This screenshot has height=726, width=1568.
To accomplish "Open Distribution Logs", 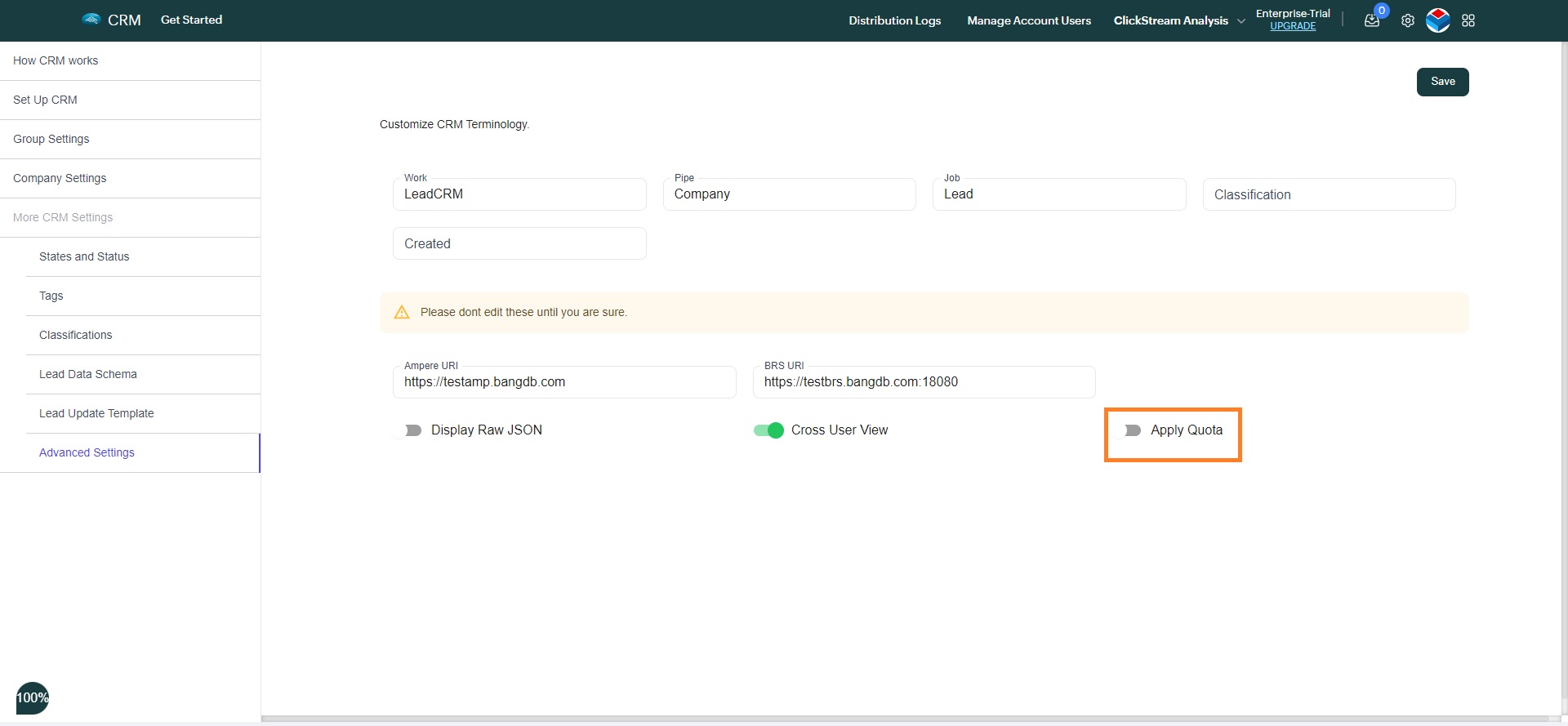I will point(894,20).
